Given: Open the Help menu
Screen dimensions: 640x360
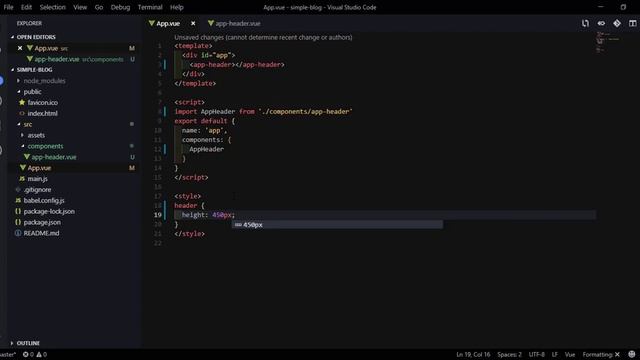Looking at the screenshot, I should (177, 7).
